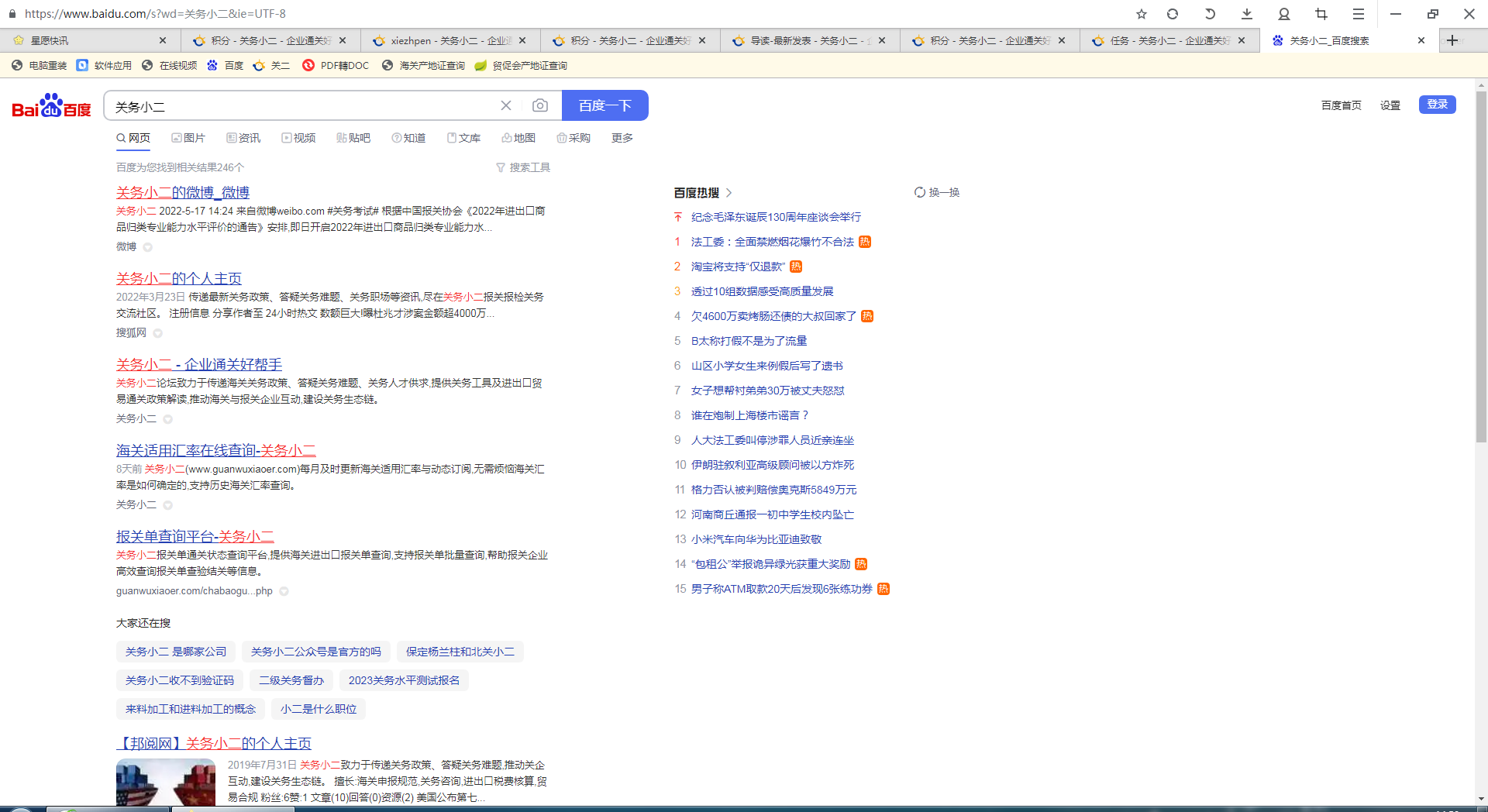The image size is (1488, 812).
Task: Clear the search box with the X icon
Action: pos(506,105)
